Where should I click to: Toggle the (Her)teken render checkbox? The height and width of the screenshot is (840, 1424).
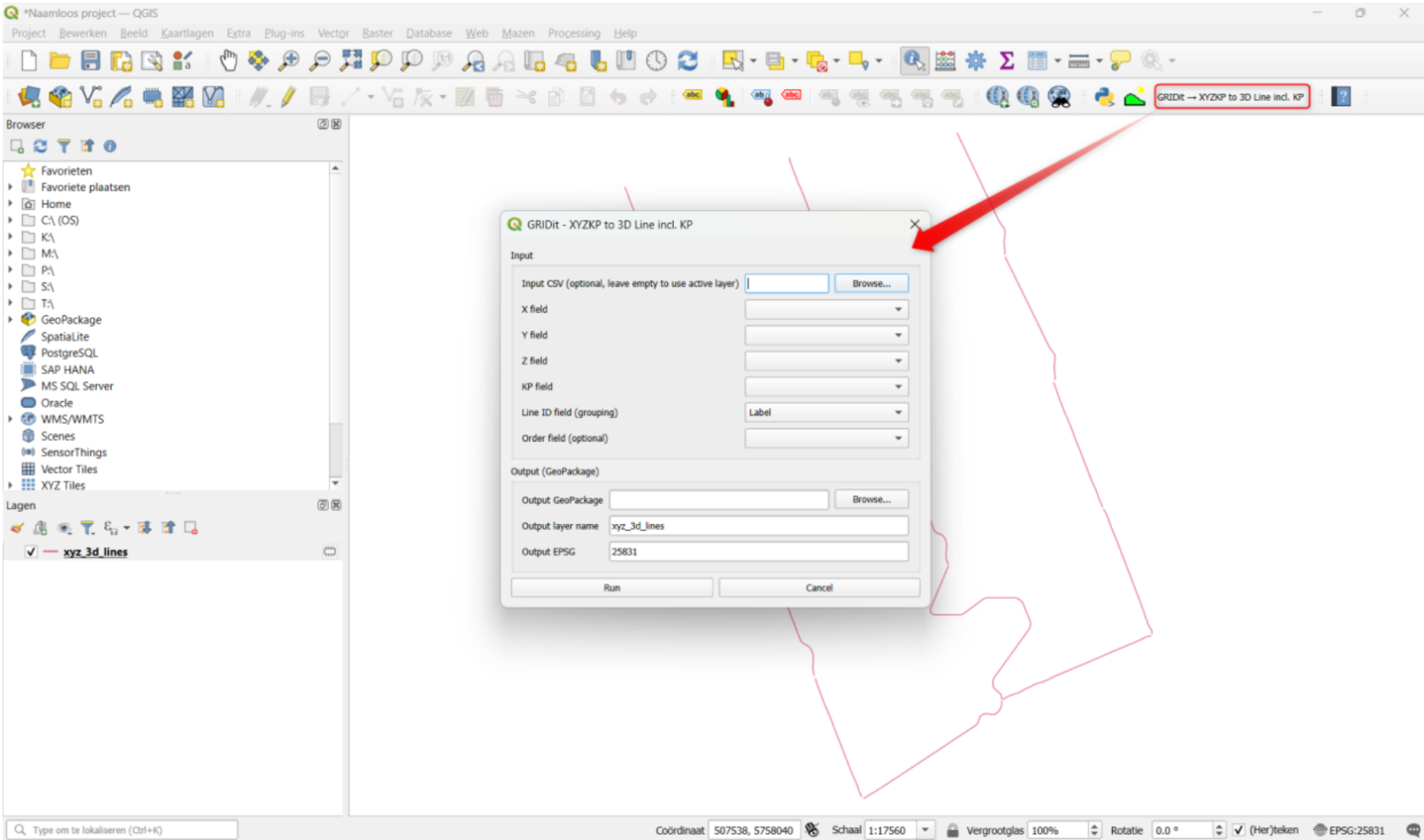click(1238, 830)
